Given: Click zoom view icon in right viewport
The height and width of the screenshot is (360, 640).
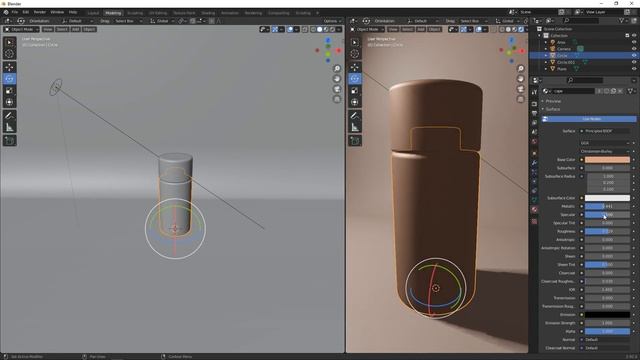Looking at the screenshot, I should 520,69.
